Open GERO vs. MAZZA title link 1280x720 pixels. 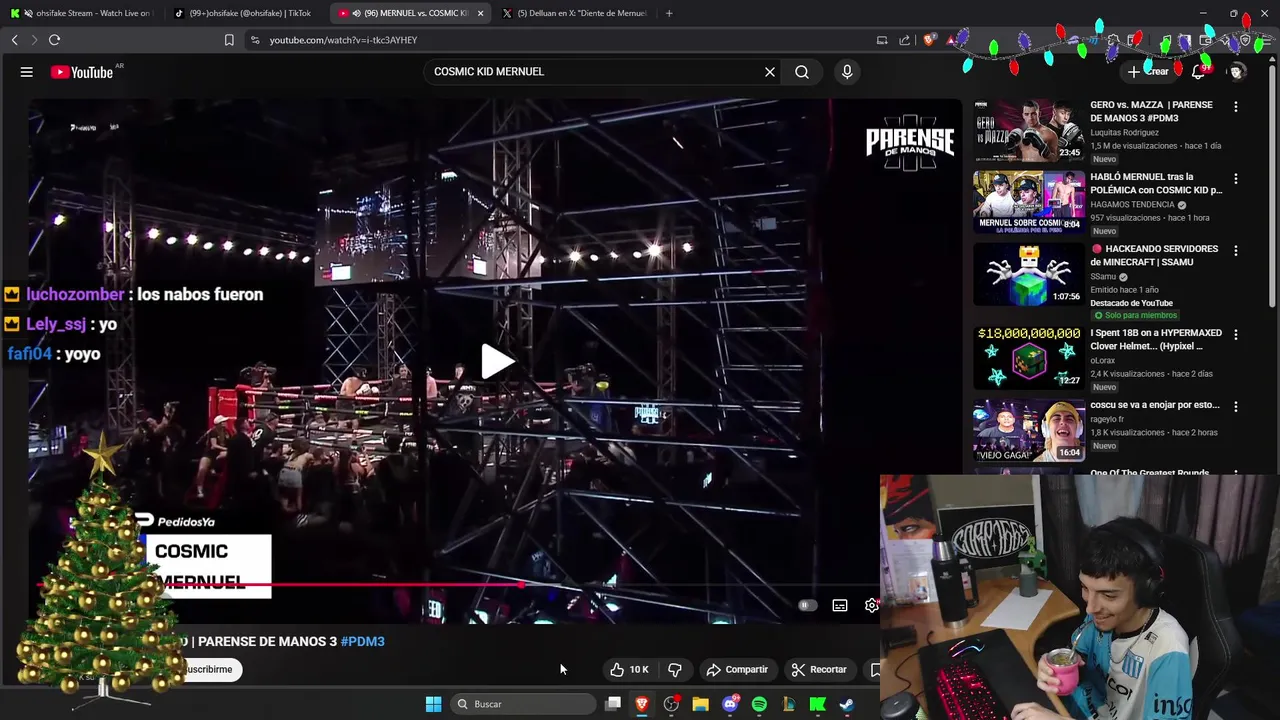click(1151, 111)
